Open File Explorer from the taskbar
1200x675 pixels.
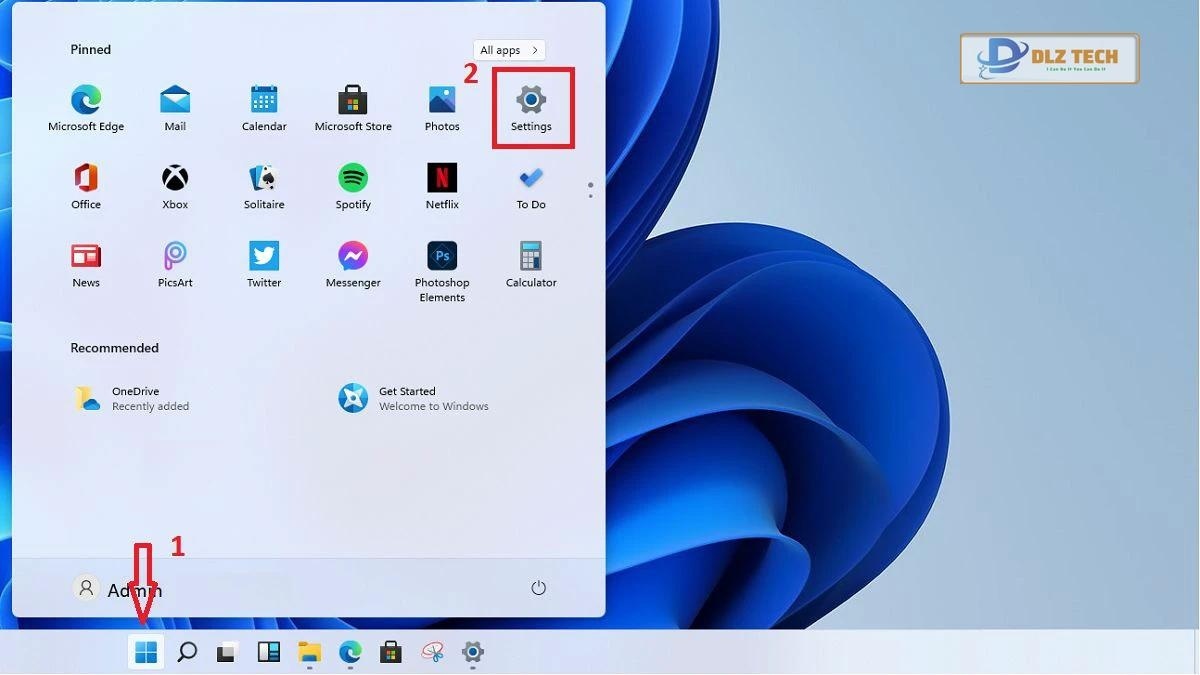(x=309, y=652)
